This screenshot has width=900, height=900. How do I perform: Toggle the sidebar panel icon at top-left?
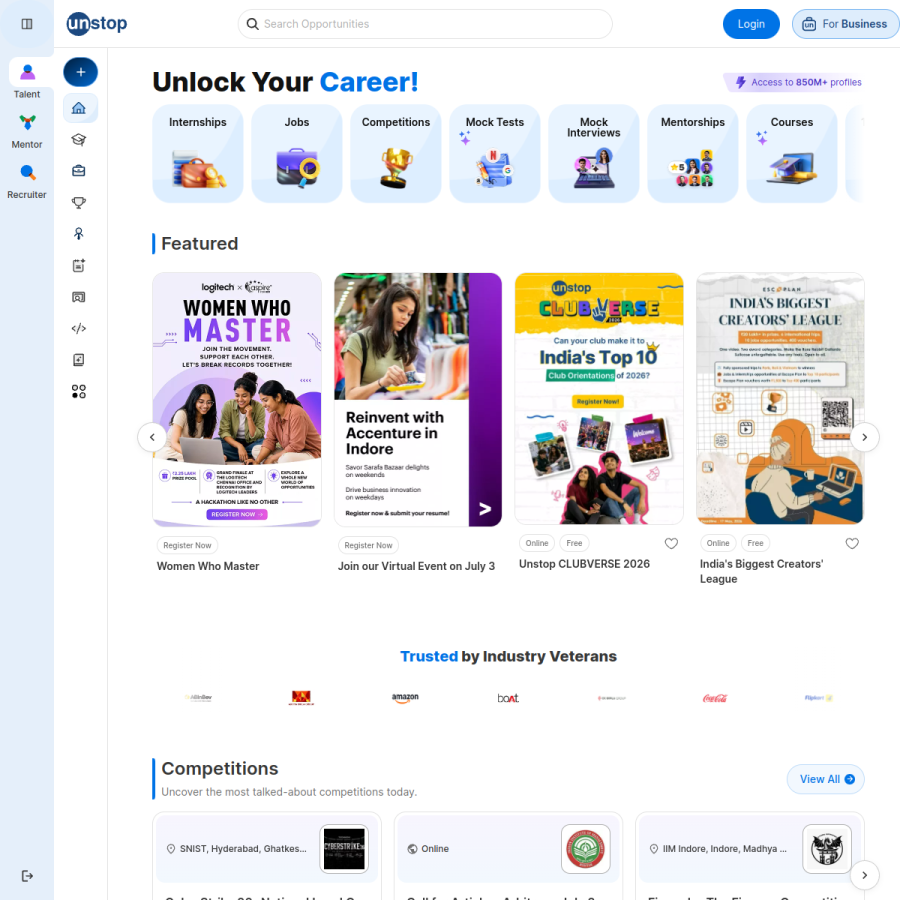[26, 24]
